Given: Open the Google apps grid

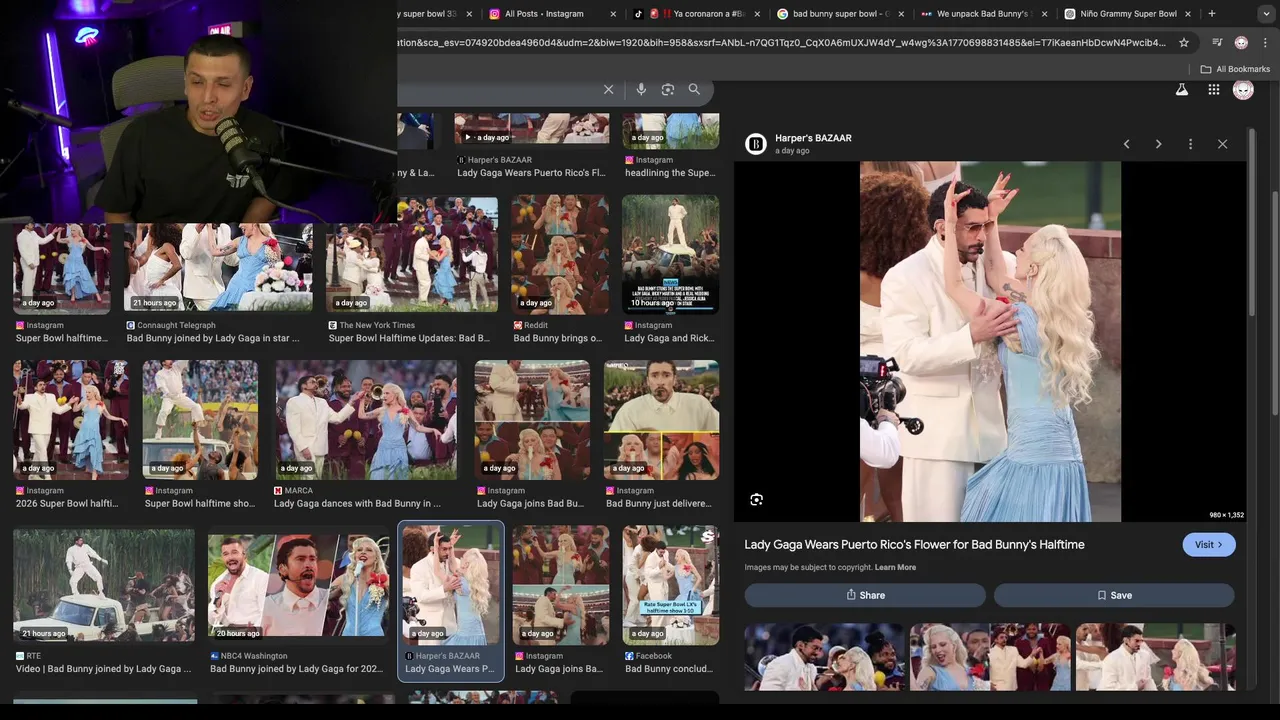Looking at the screenshot, I should [1213, 90].
